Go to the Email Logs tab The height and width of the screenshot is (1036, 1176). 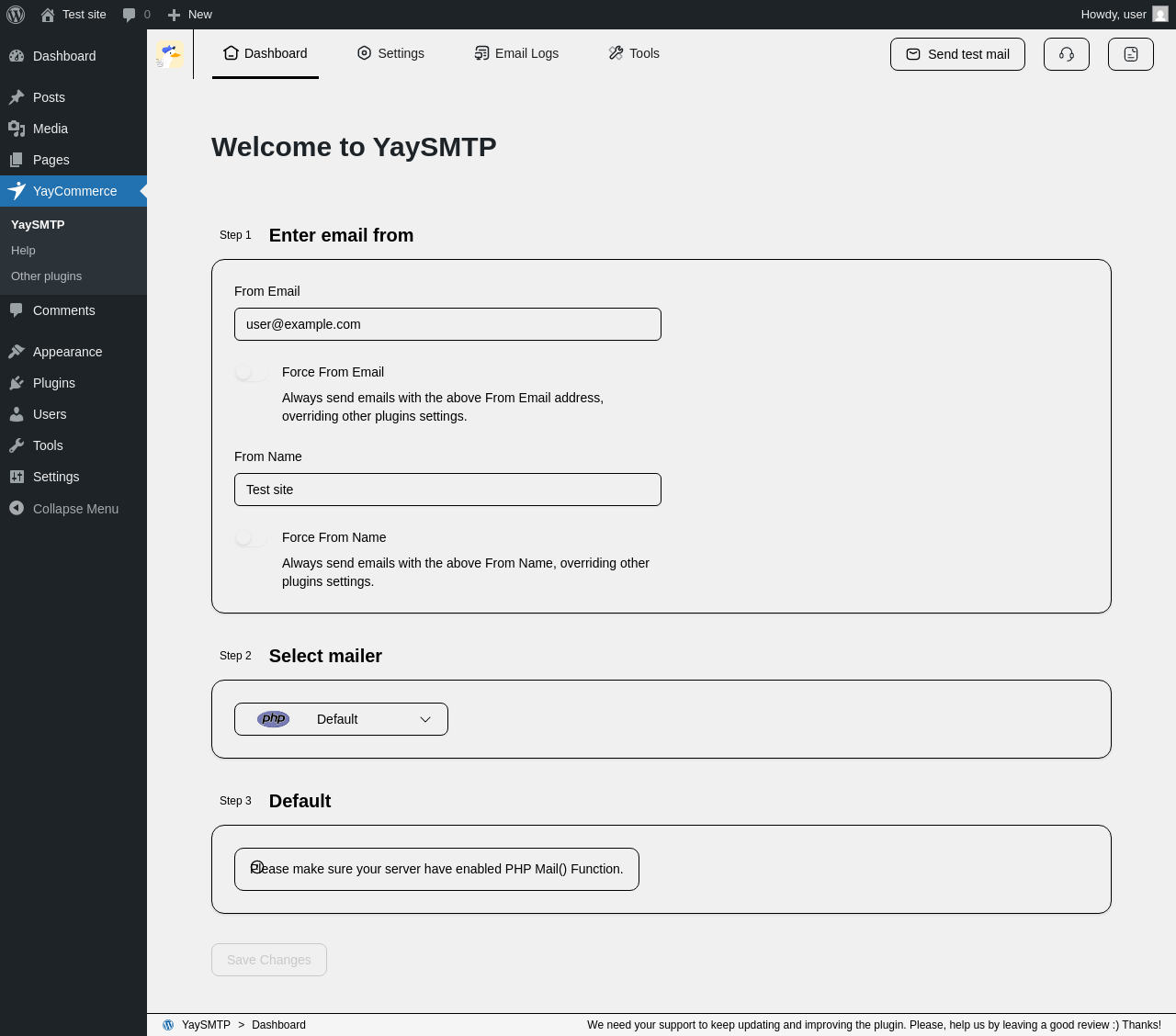[x=516, y=53]
